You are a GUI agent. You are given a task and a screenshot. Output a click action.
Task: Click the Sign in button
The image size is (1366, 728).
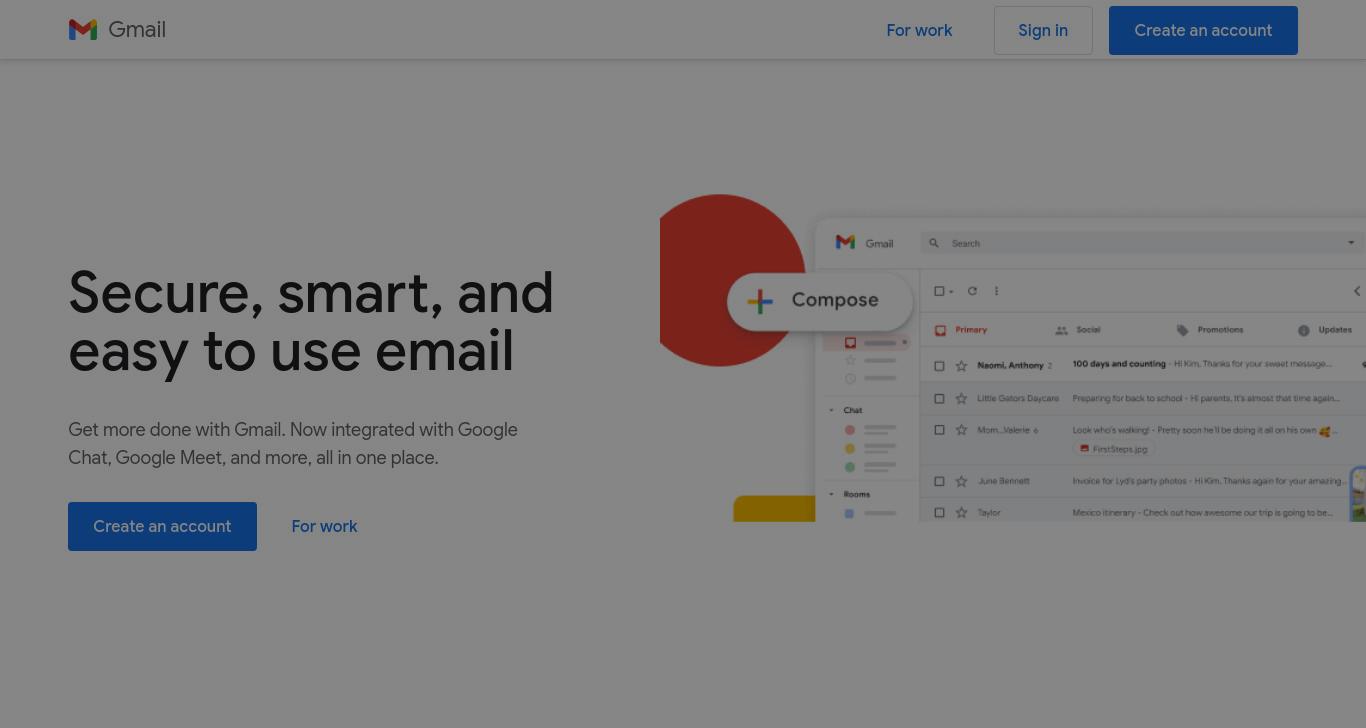(1043, 30)
